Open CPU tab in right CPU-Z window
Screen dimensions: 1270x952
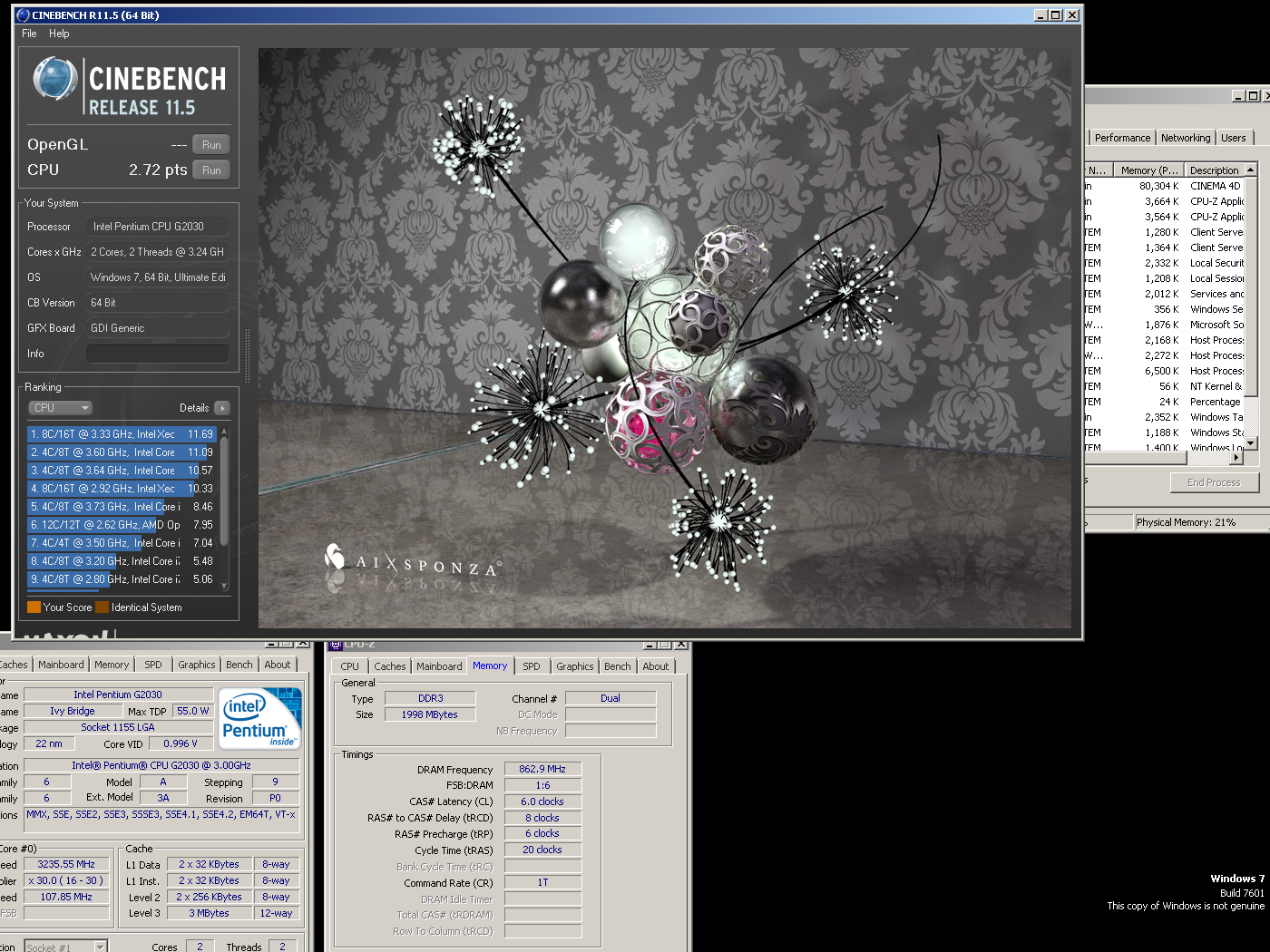click(x=350, y=666)
